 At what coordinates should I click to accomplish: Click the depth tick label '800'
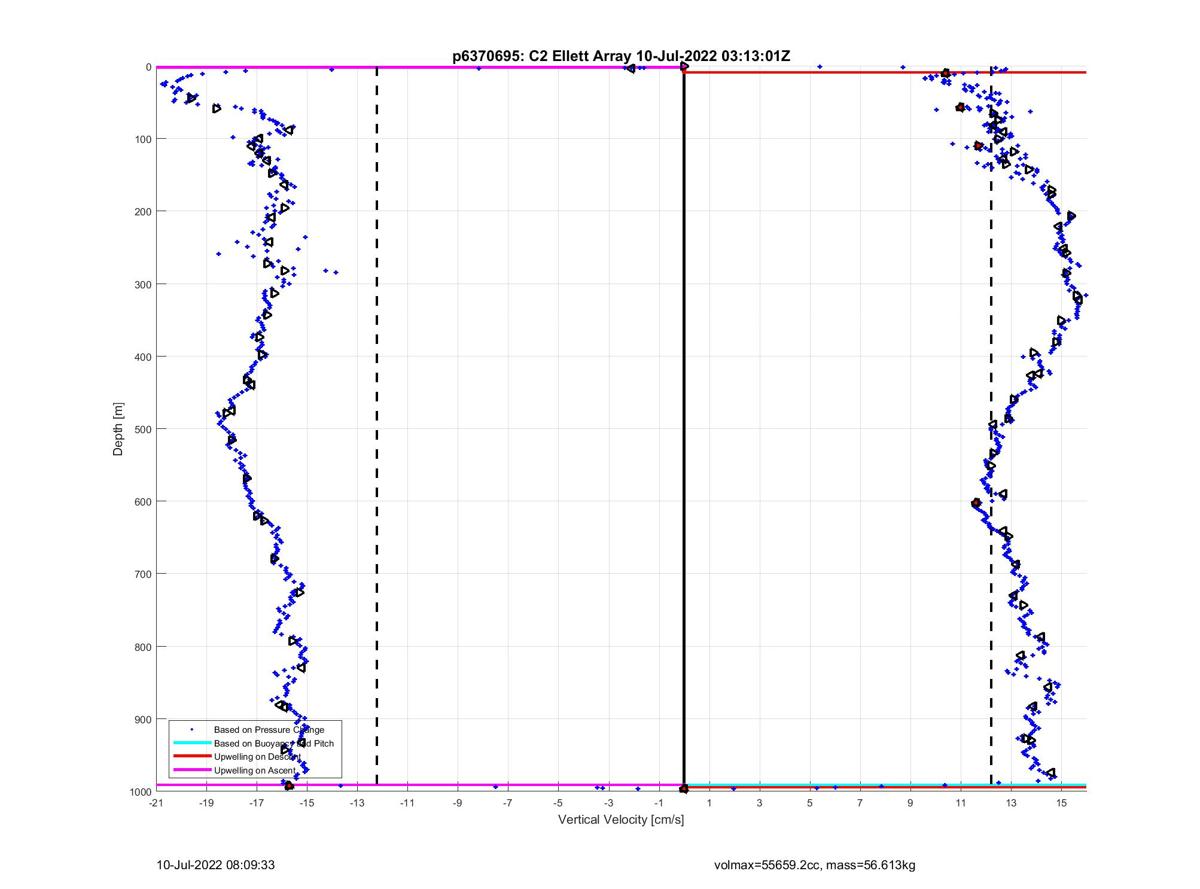[143, 647]
